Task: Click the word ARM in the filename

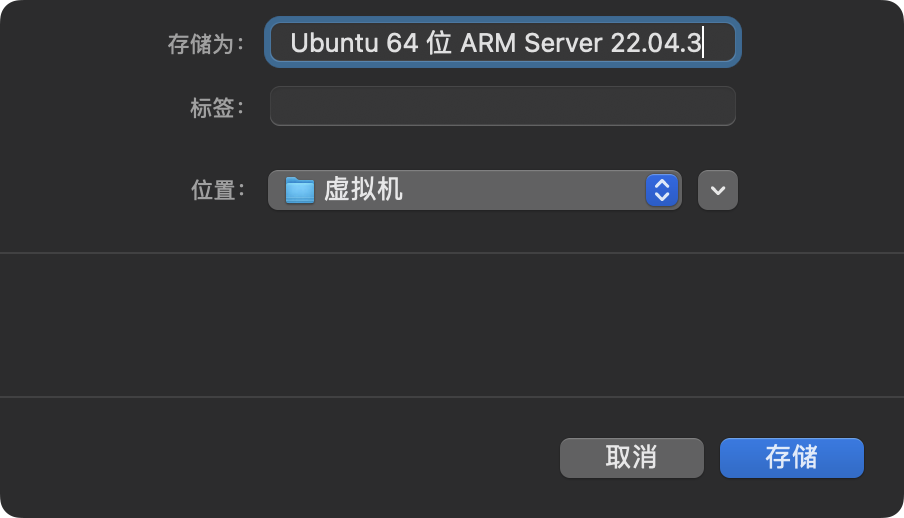Action: 489,43
